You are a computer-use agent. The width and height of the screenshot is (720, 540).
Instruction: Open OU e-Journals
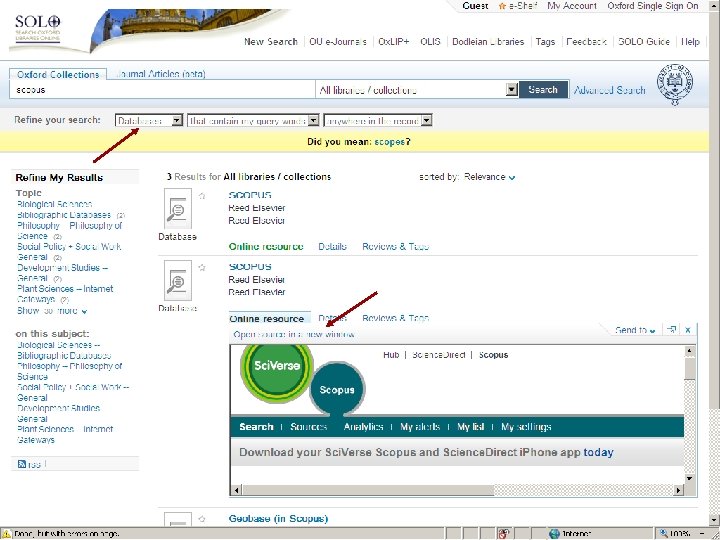coord(338,42)
